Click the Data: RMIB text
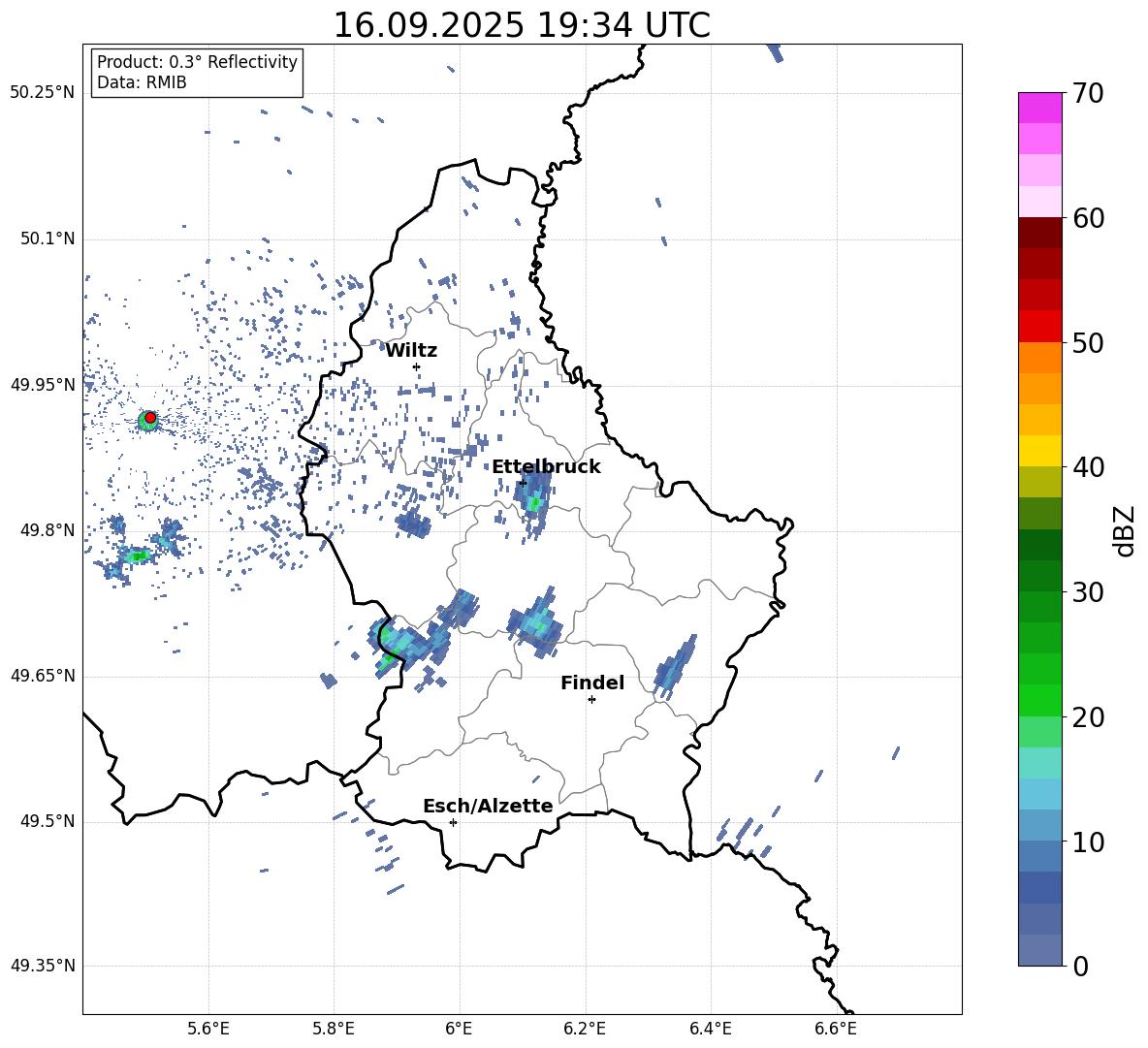The height and width of the screenshot is (1048, 1148). point(142,83)
